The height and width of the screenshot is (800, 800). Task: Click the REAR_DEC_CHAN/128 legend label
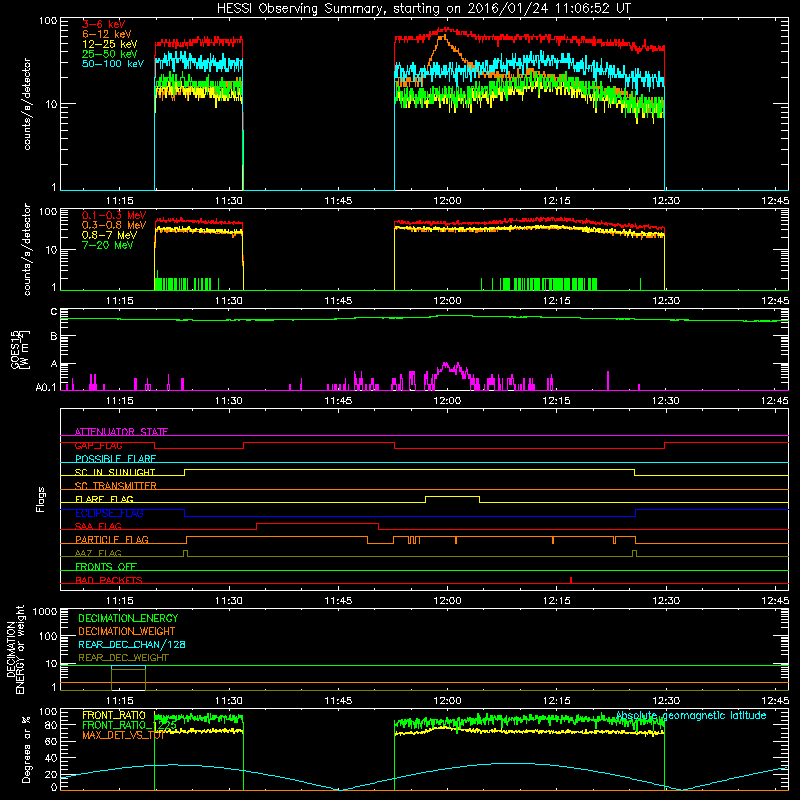[x=132, y=644]
